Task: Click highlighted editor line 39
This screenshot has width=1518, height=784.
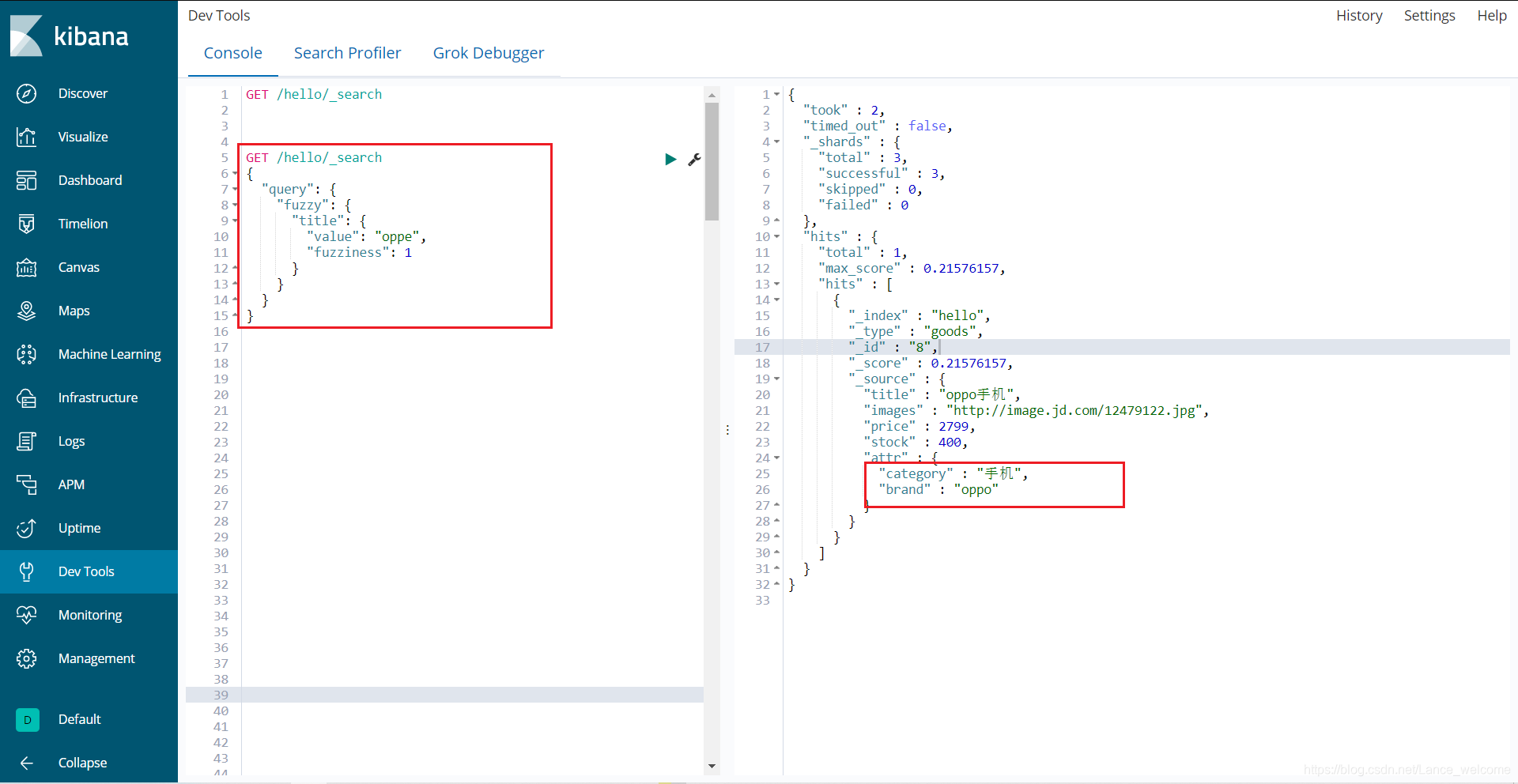Action: coord(444,695)
